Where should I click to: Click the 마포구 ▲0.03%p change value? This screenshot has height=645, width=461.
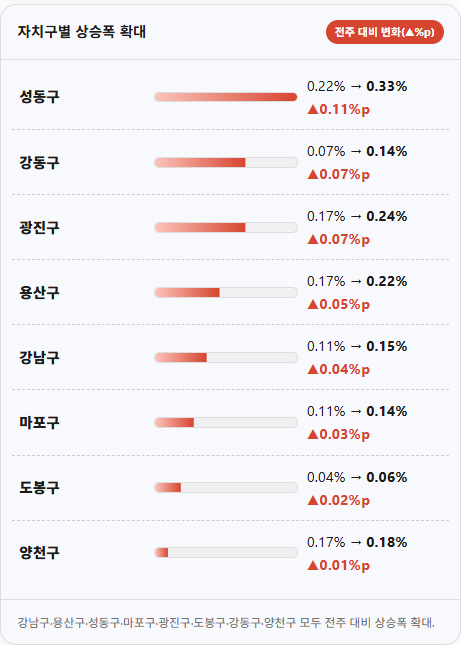[338, 434]
